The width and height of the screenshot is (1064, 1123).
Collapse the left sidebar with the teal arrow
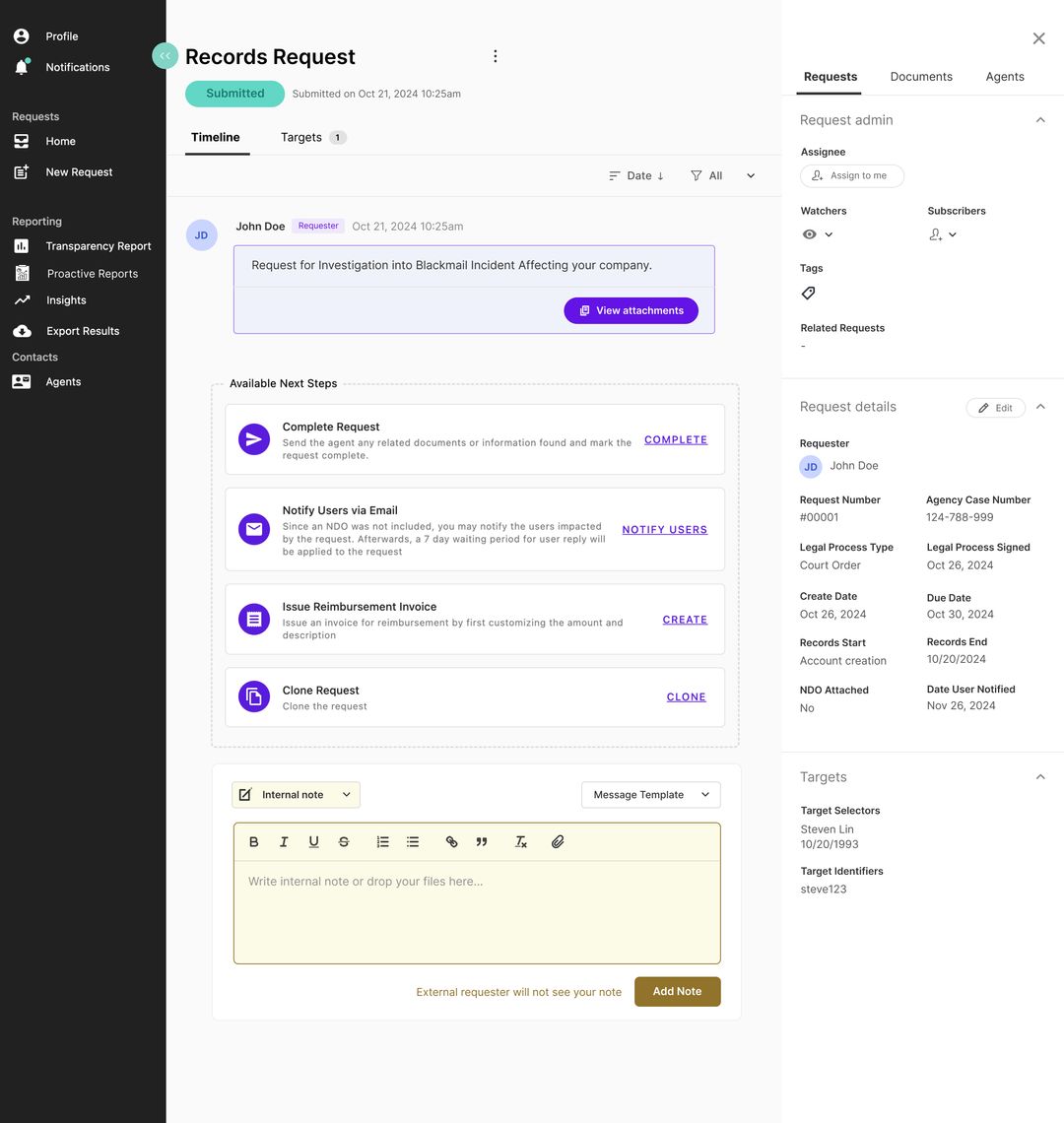click(x=165, y=56)
